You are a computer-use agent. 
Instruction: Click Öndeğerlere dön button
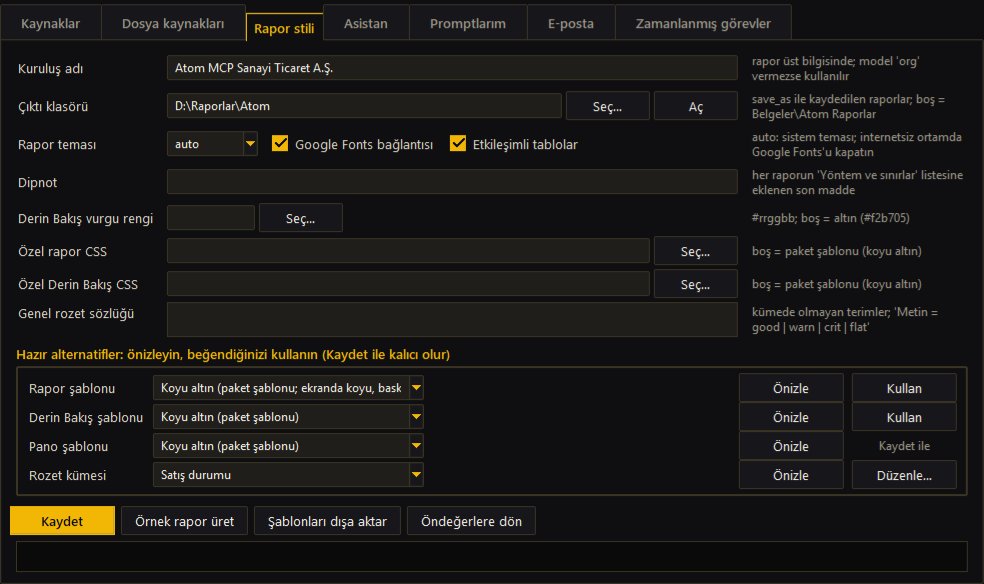(471, 521)
